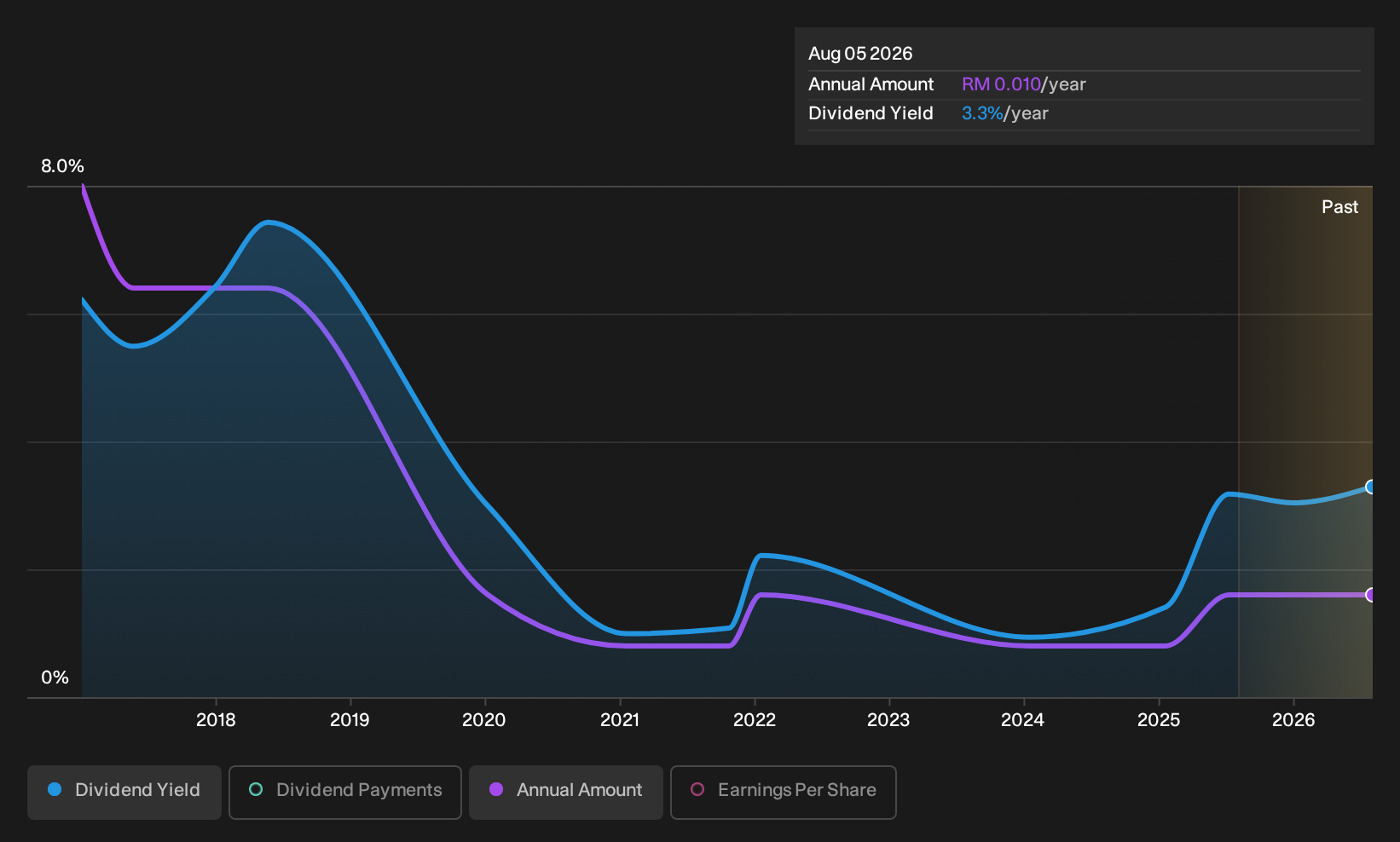This screenshot has height=842, width=1400.
Task: Click the 2024 axis label
Action: 1022,720
